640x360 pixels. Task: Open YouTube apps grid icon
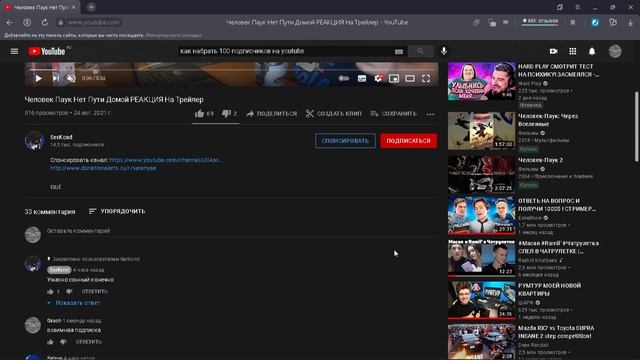pyautogui.click(x=573, y=51)
